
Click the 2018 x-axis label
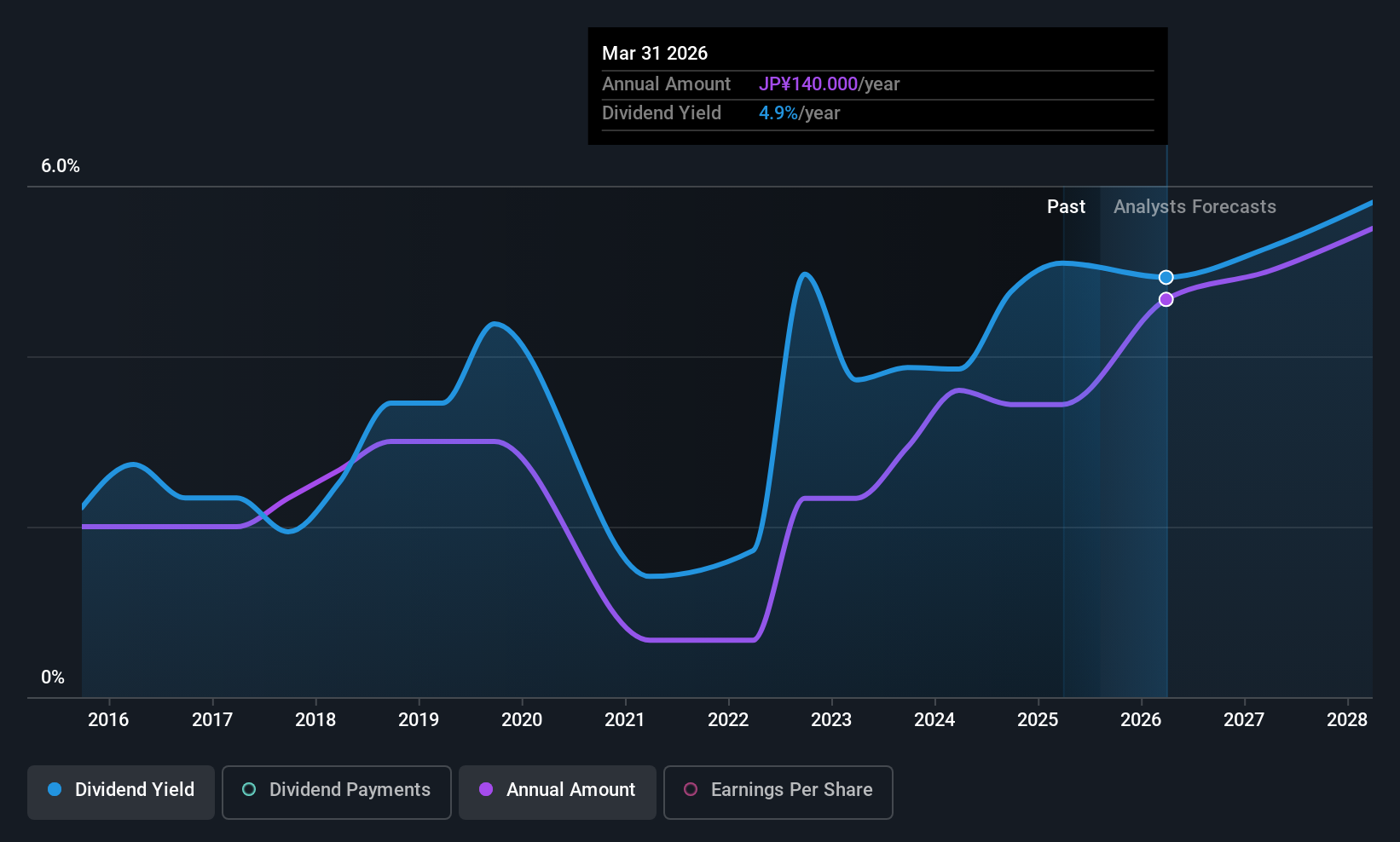[315, 720]
